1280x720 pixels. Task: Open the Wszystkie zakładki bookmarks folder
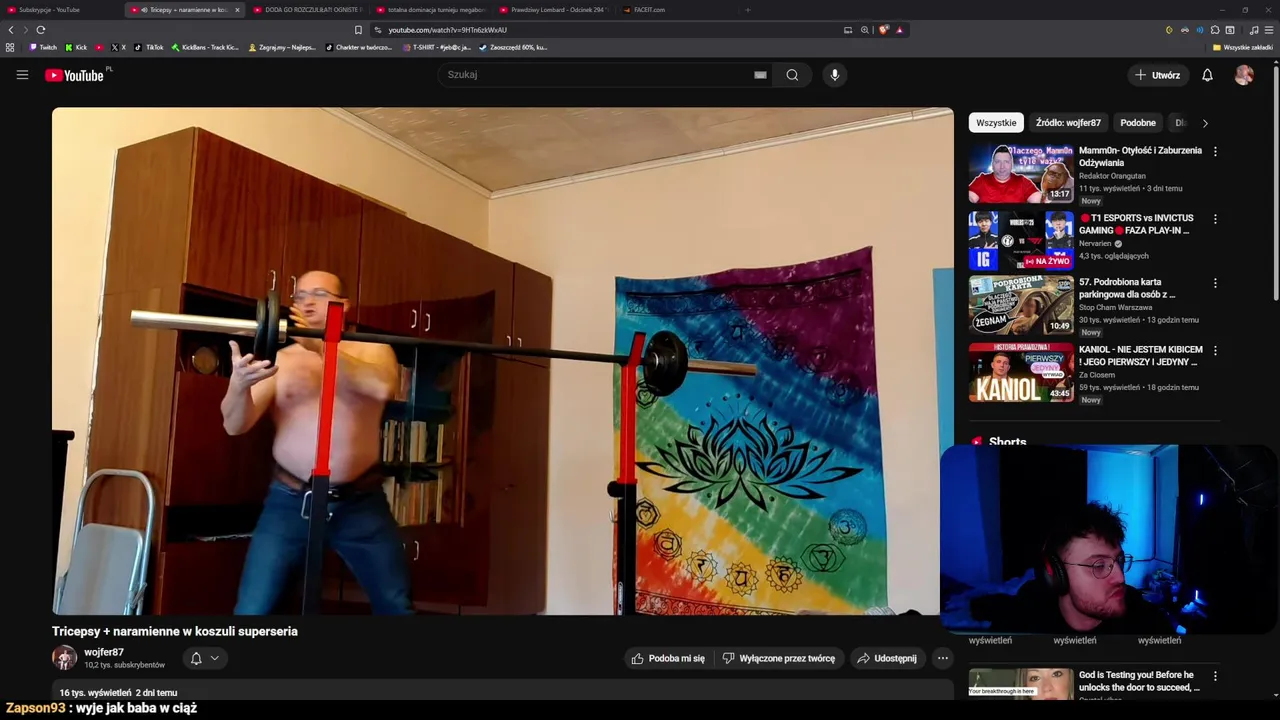pyautogui.click(x=1243, y=47)
